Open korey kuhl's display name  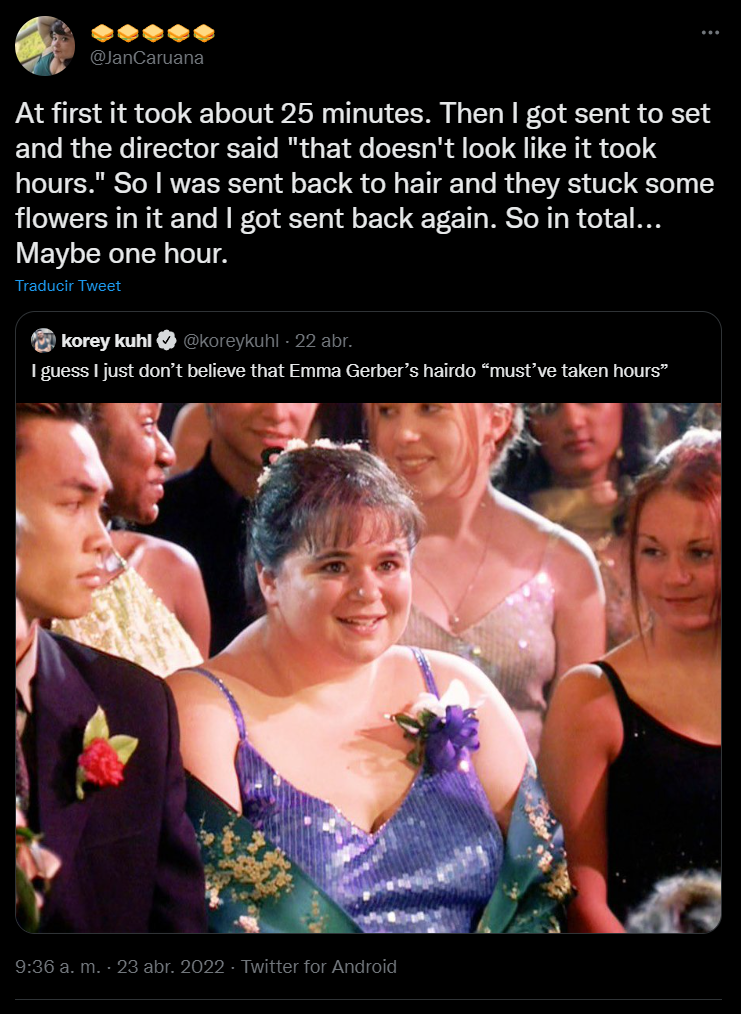pyautogui.click(x=106, y=340)
